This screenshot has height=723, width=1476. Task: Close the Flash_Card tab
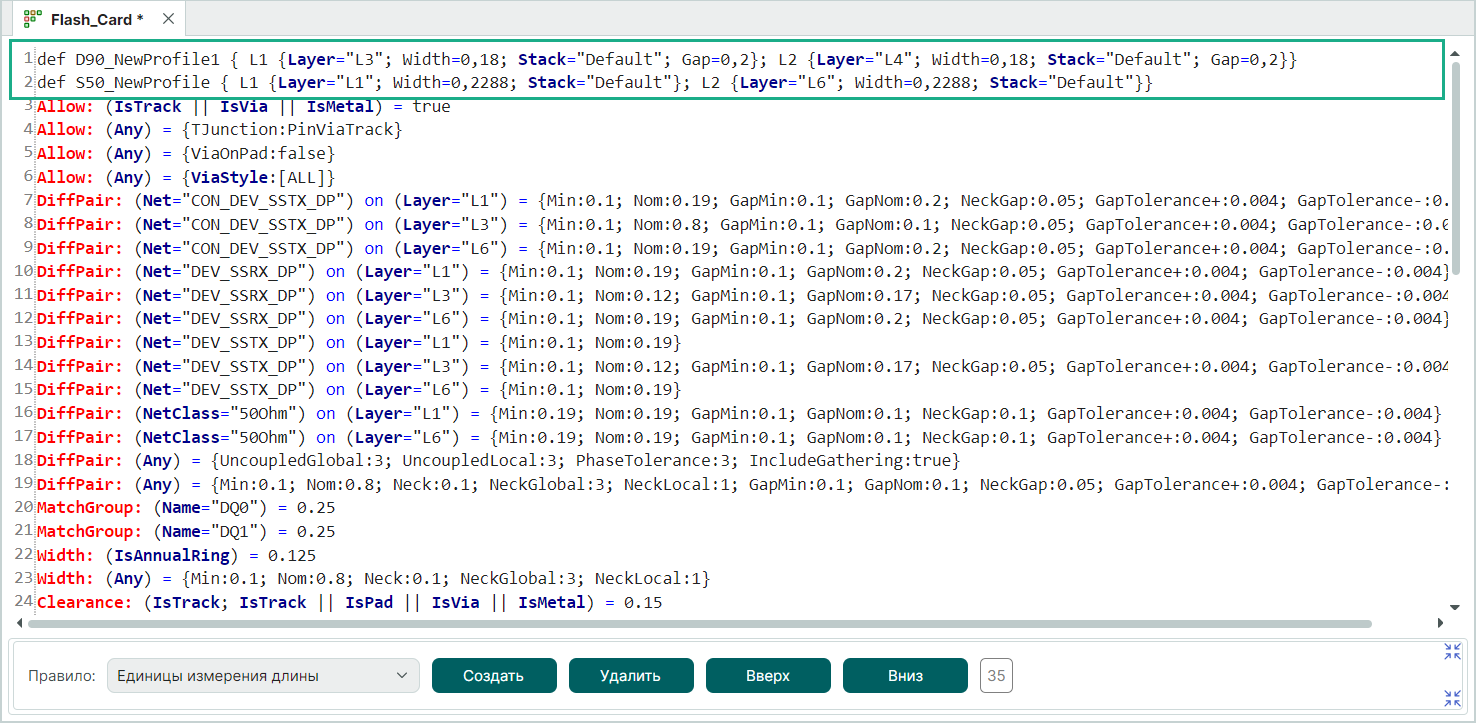point(167,19)
